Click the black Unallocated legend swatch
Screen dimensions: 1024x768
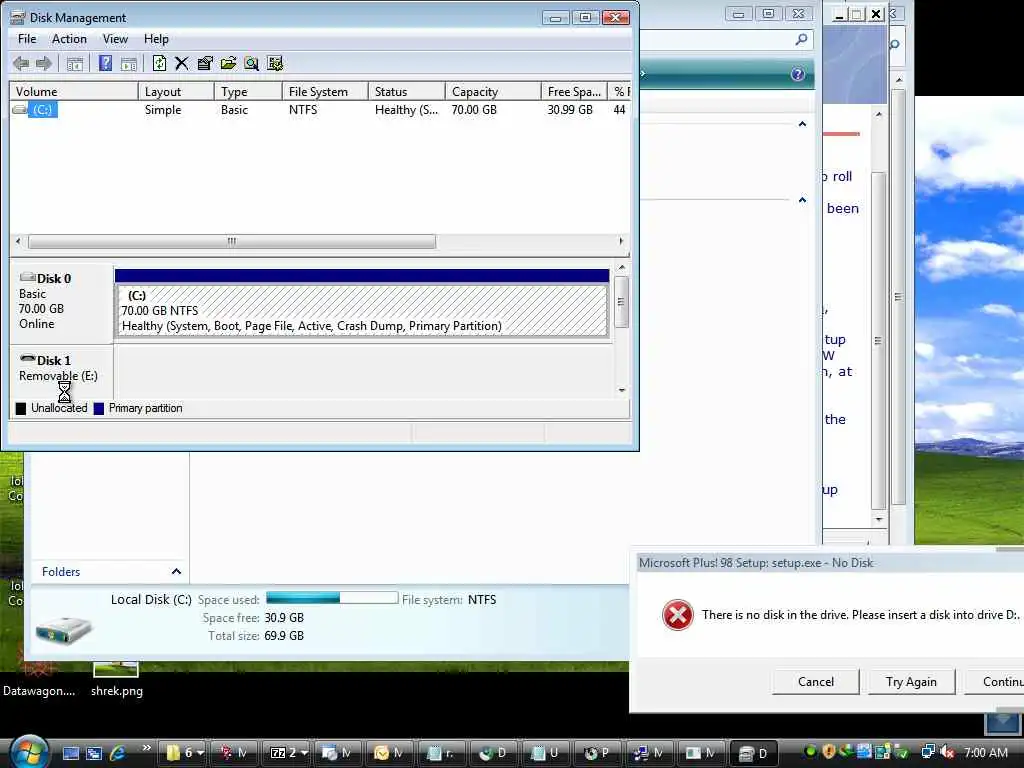tap(21, 409)
